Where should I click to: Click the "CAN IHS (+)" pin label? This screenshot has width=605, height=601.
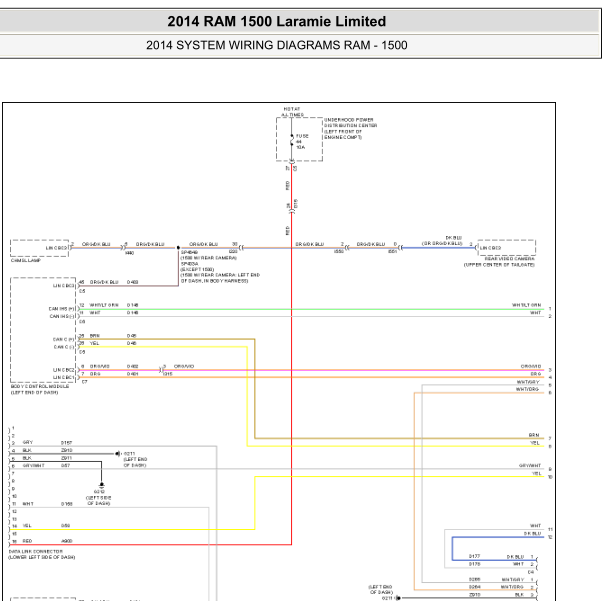pos(62,309)
